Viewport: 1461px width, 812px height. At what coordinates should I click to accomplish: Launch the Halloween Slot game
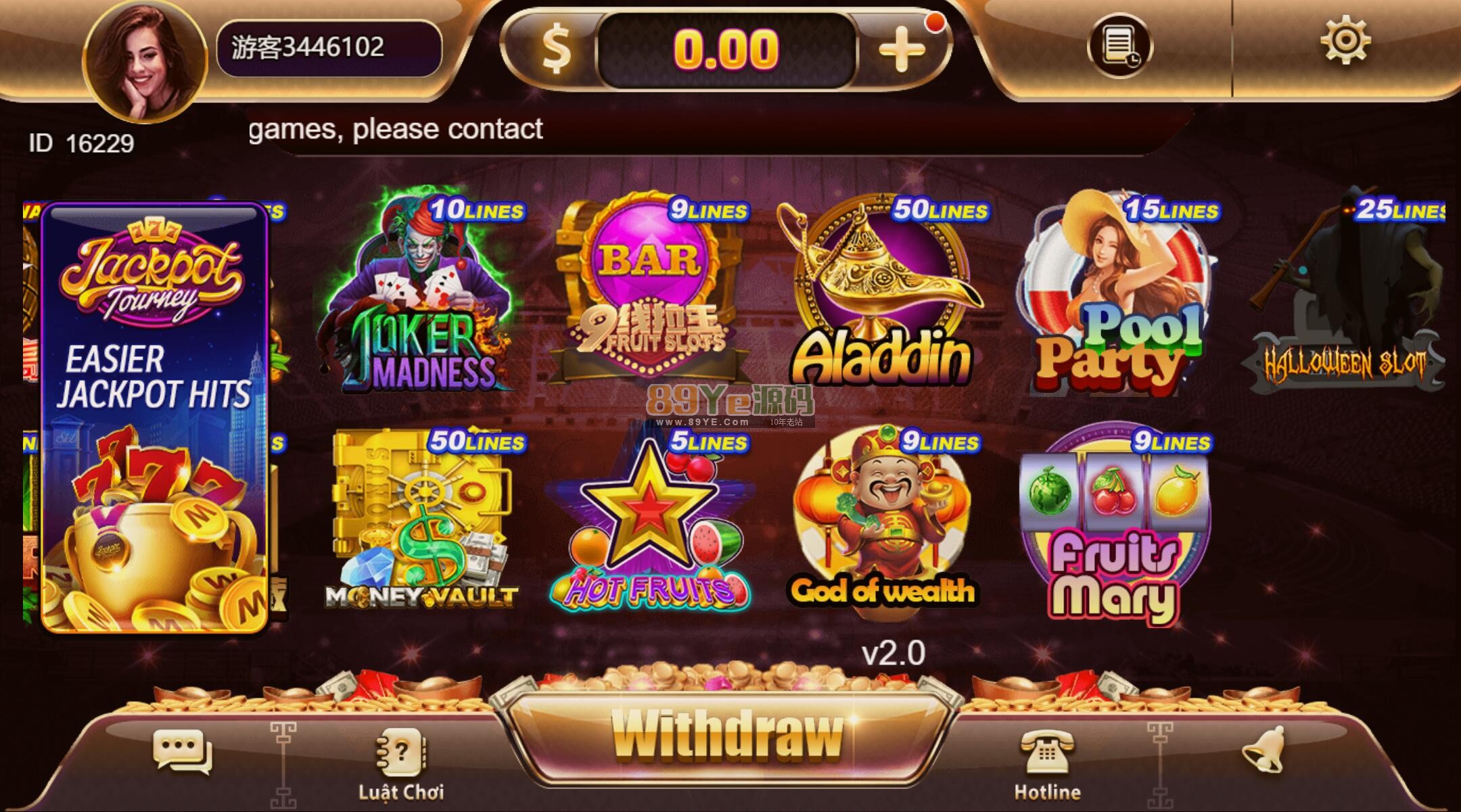pyautogui.click(x=1345, y=292)
